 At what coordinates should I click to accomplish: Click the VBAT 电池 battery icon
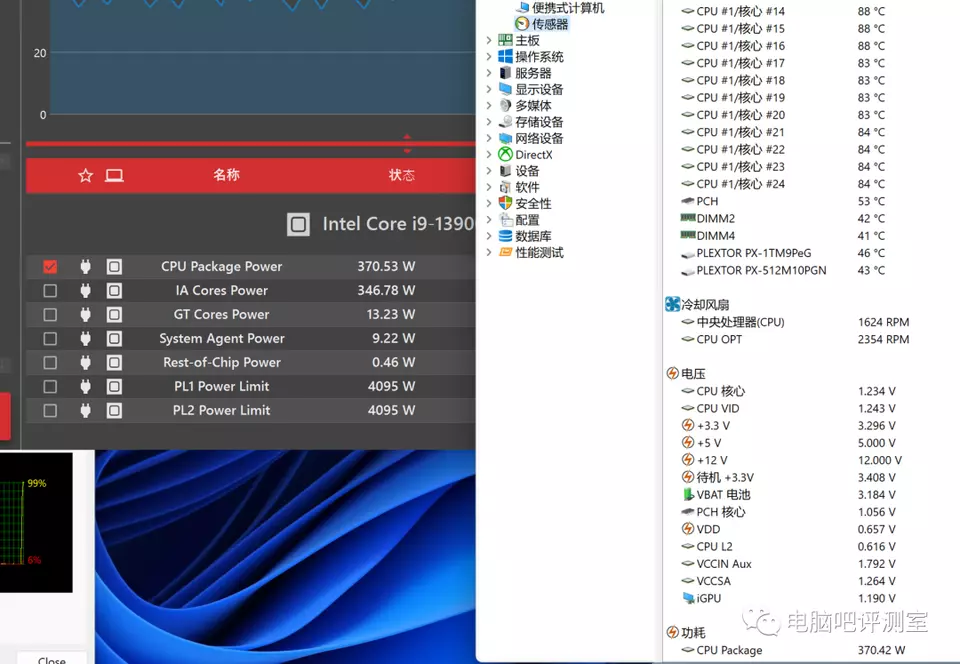pos(688,494)
